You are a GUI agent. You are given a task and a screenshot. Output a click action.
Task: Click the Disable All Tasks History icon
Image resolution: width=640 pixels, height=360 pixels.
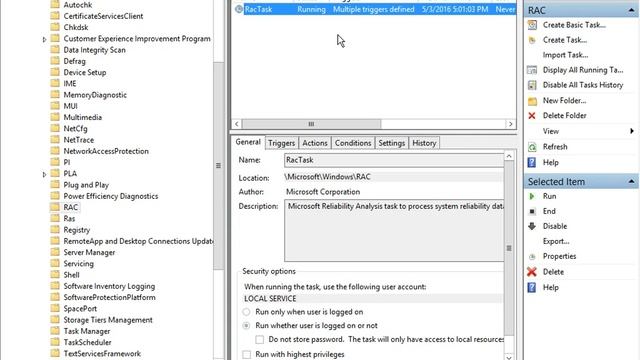[532, 85]
